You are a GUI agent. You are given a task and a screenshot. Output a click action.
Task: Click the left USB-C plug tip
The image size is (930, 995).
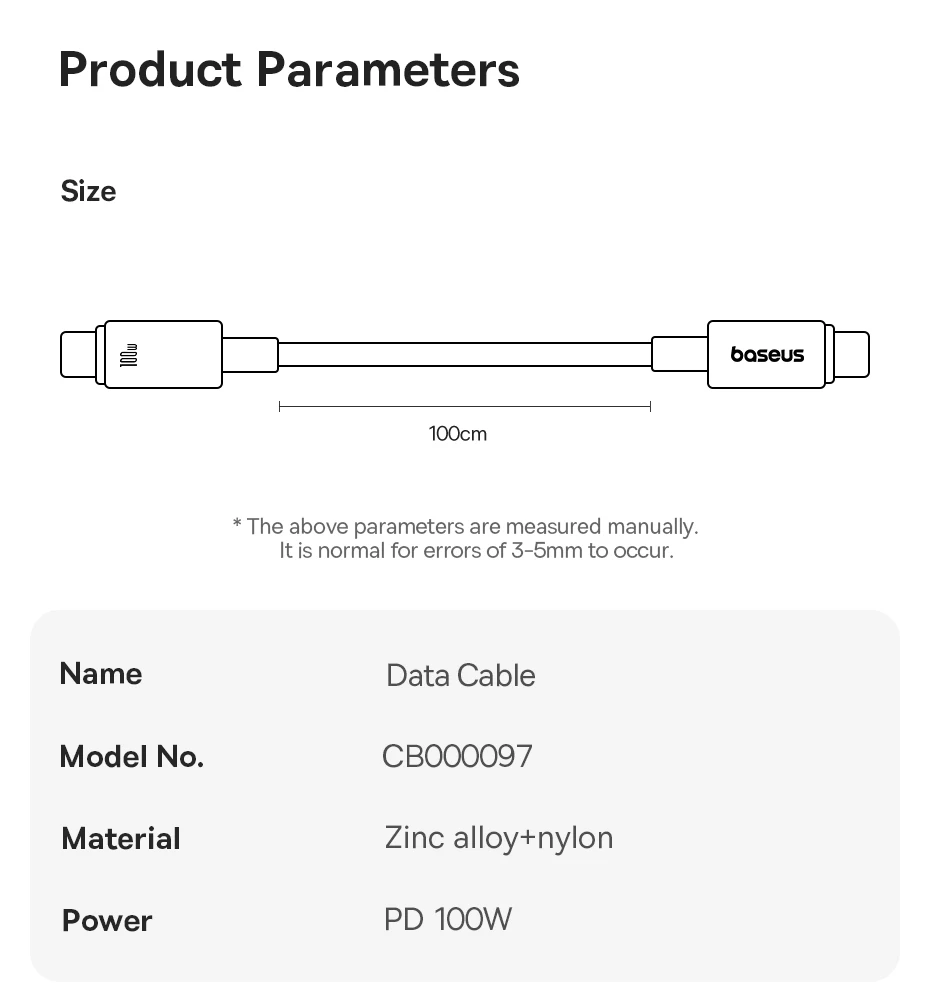pos(78,355)
